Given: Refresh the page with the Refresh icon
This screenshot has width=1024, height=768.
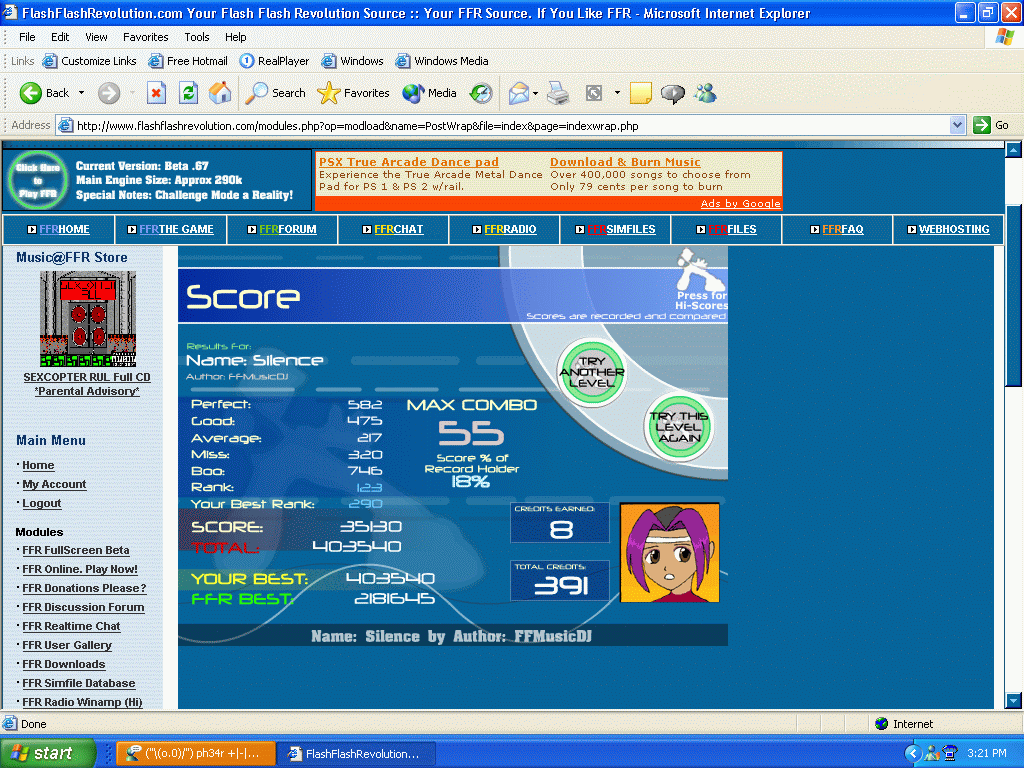Looking at the screenshot, I should point(188,93).
